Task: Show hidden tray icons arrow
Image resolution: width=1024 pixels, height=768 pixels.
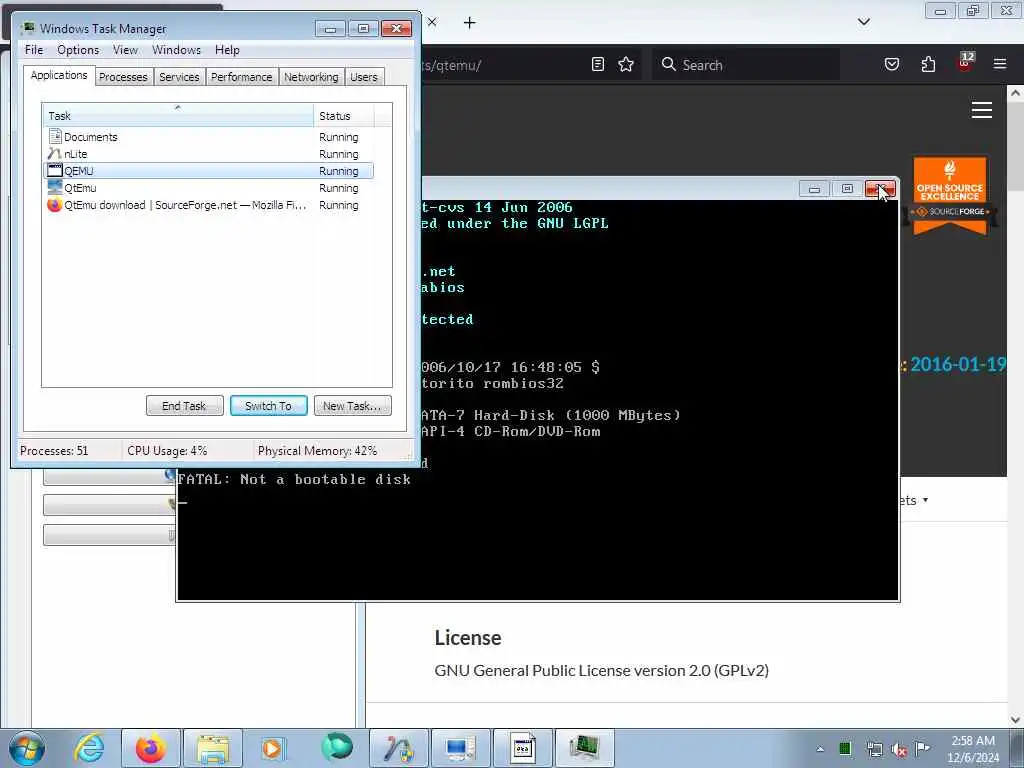Action: pyautogui.click(x=820, y=749)
